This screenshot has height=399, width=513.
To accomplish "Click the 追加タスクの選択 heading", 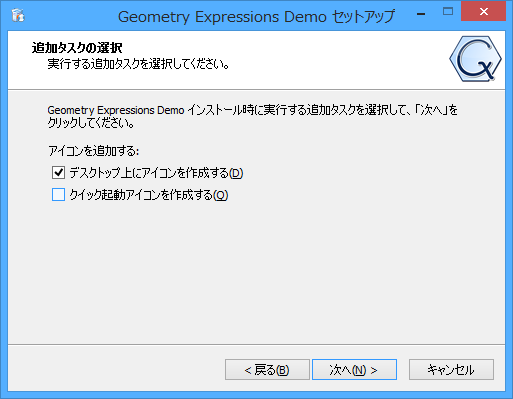I will point(77,48).
